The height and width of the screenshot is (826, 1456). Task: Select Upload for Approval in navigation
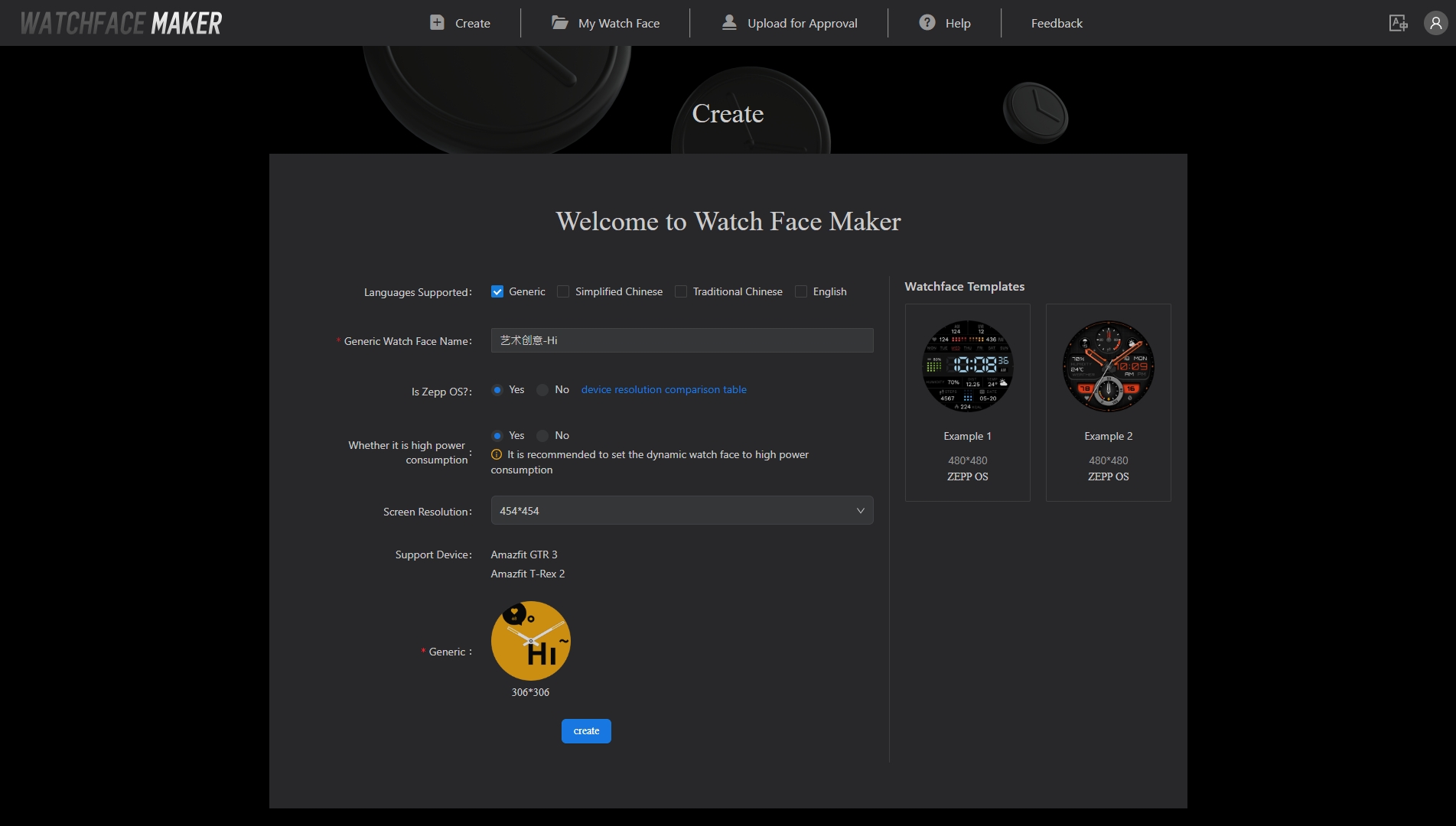click(x=801, y=23)
